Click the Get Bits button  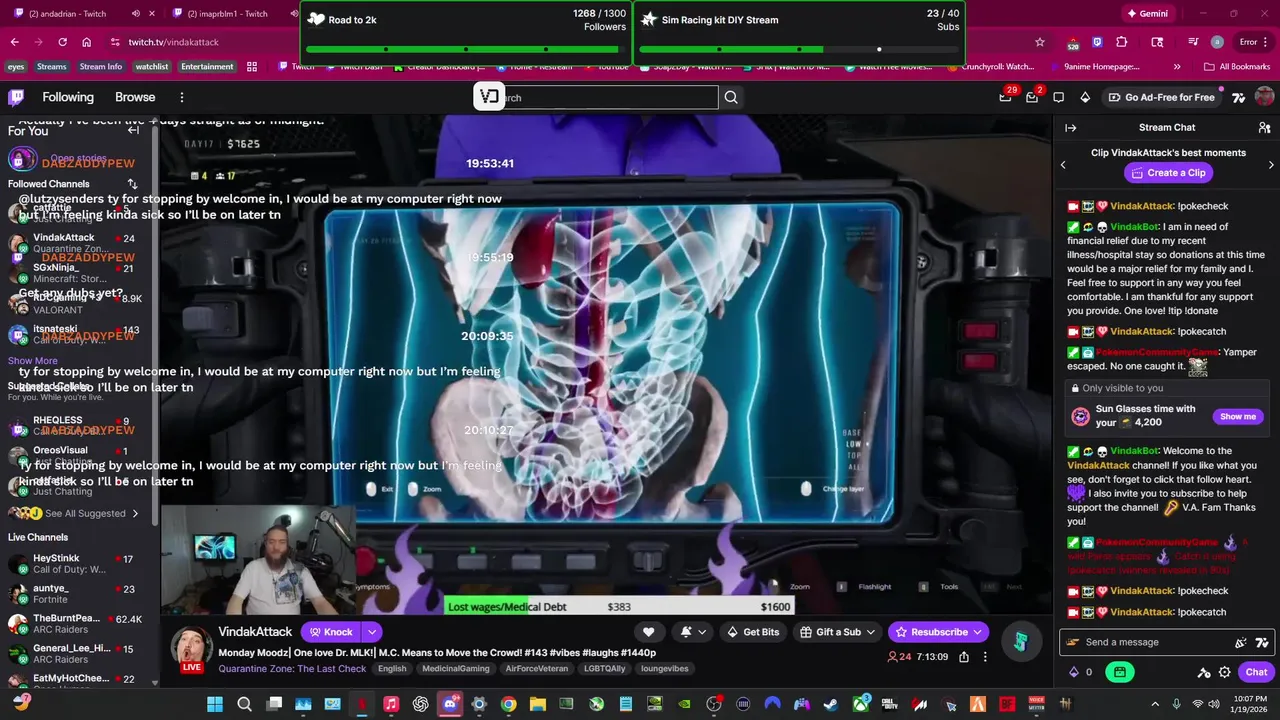[x=753, y=632]
